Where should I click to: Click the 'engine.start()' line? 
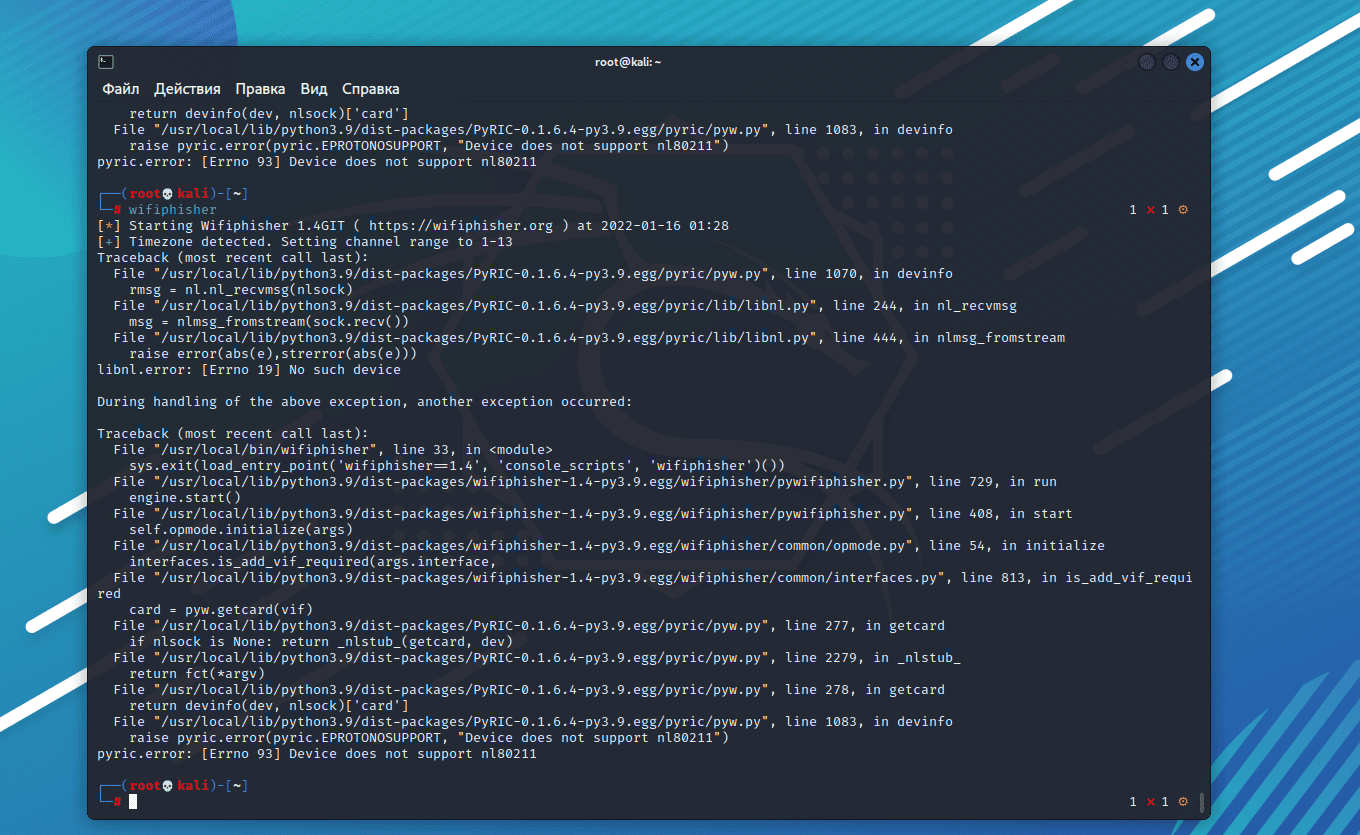coord(185,498)
